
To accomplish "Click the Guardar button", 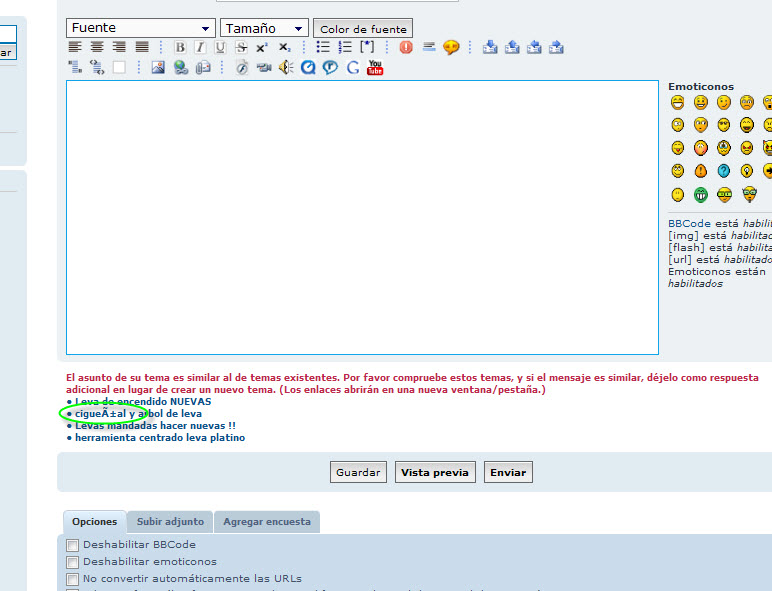I will click(x=358, y=472).
